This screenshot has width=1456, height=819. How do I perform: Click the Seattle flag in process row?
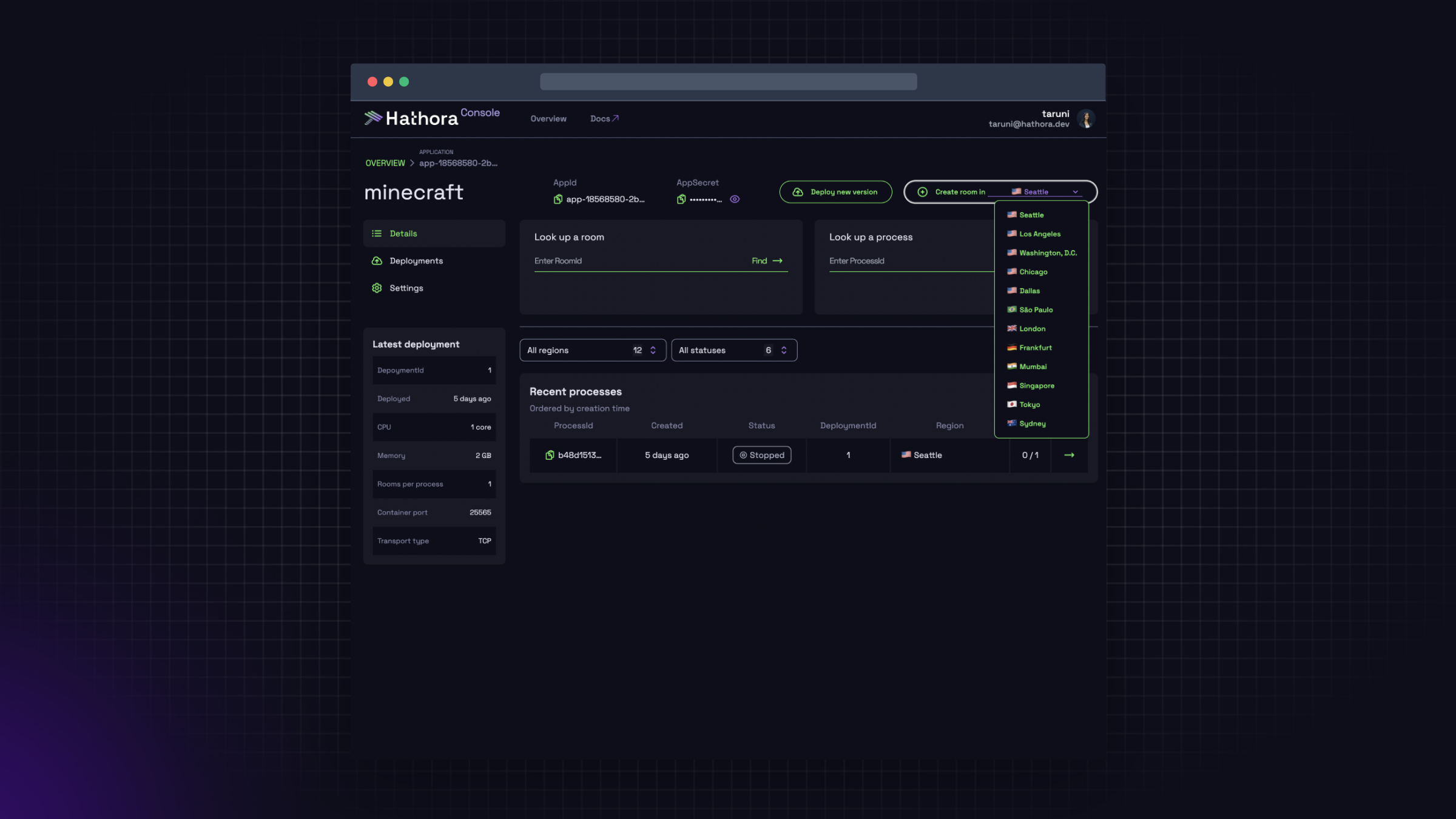pyautogui.click(x=906, y=454)
